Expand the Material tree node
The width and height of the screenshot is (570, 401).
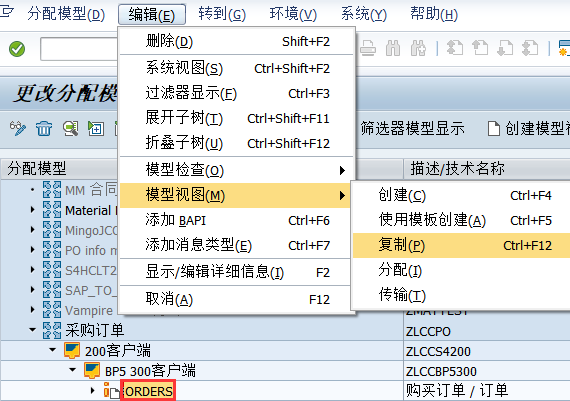point(33,210)
